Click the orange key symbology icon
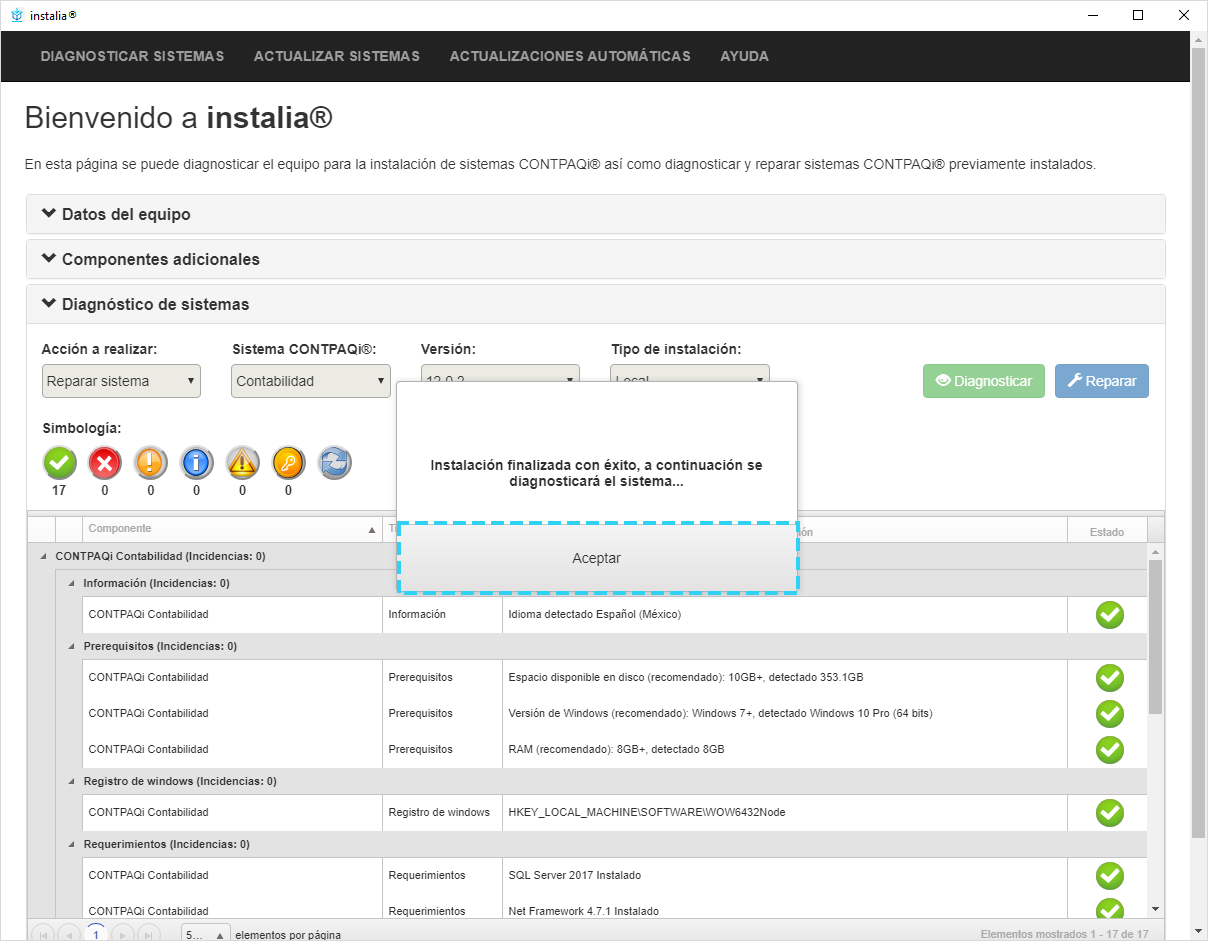The width and height of the screenshot is (1208, 941). point(289,463)
